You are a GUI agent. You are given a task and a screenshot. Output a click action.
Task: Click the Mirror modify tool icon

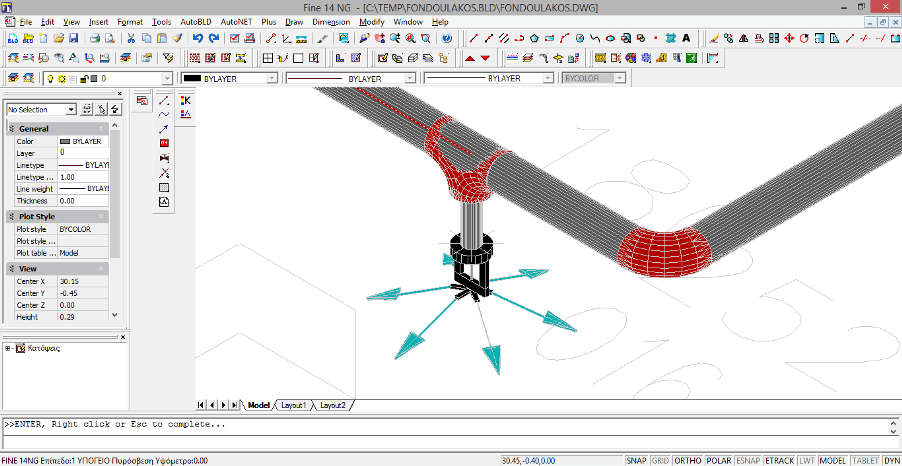pos(745,38)
